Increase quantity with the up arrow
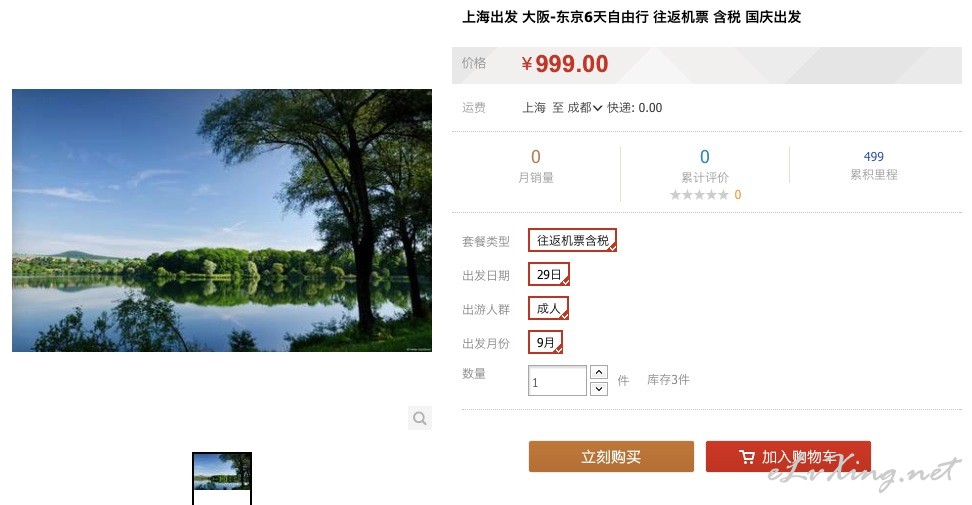 599,372
